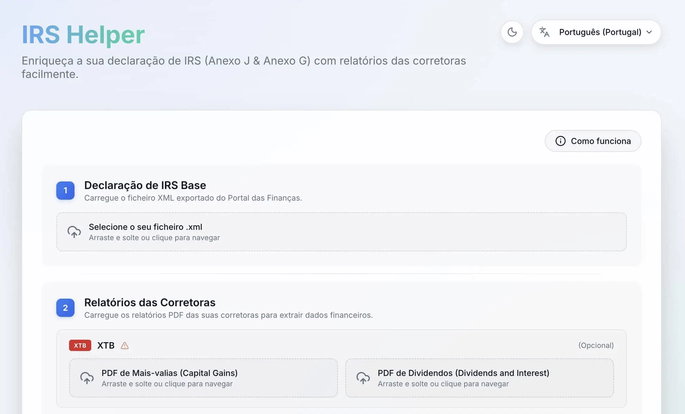Click the red XTB broker badge
The height and width of the screenshot is (414, 685).
(80, 346)
